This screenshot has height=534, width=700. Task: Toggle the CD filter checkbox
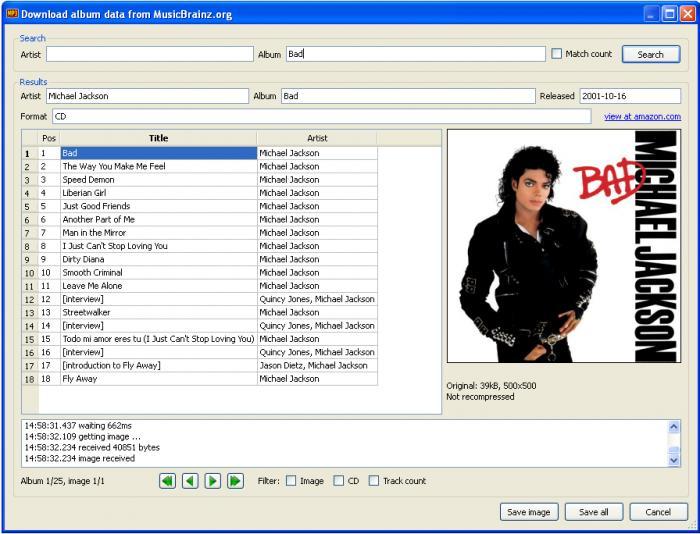click(x=339, y=481)
